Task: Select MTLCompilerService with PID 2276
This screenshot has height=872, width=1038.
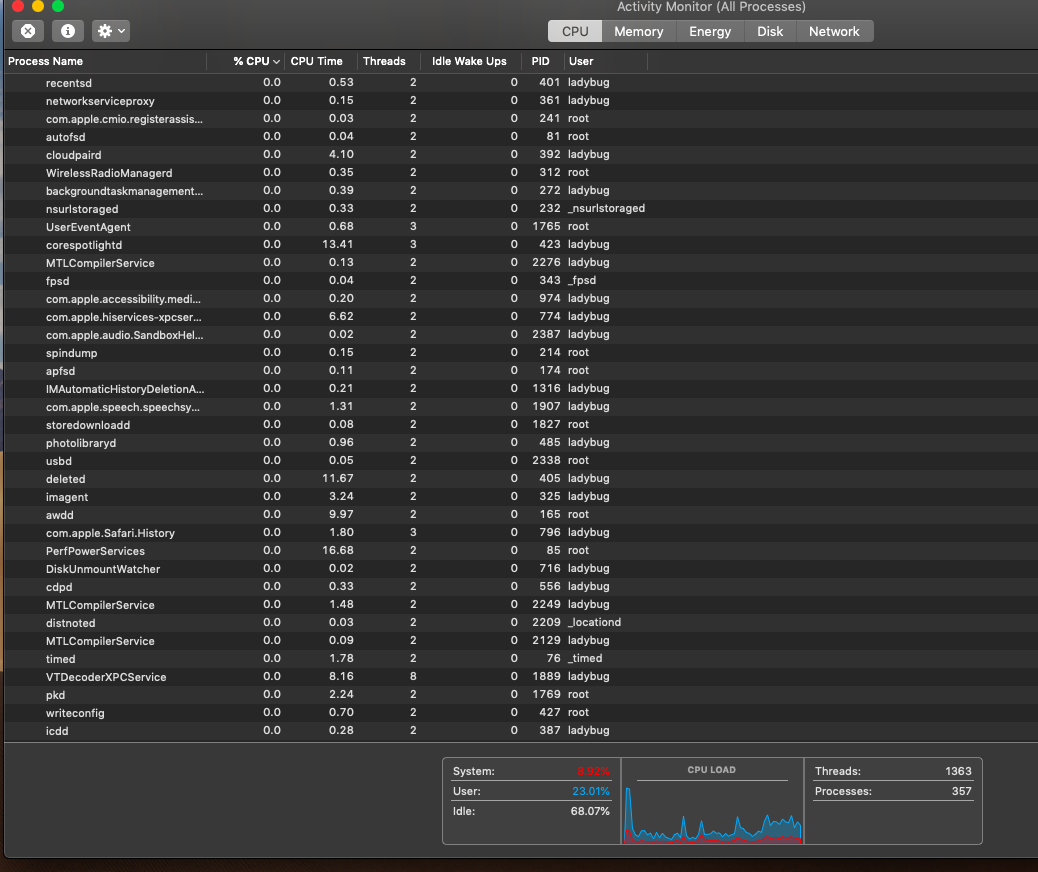Action: pyautogui.click(x=521, y=263)
